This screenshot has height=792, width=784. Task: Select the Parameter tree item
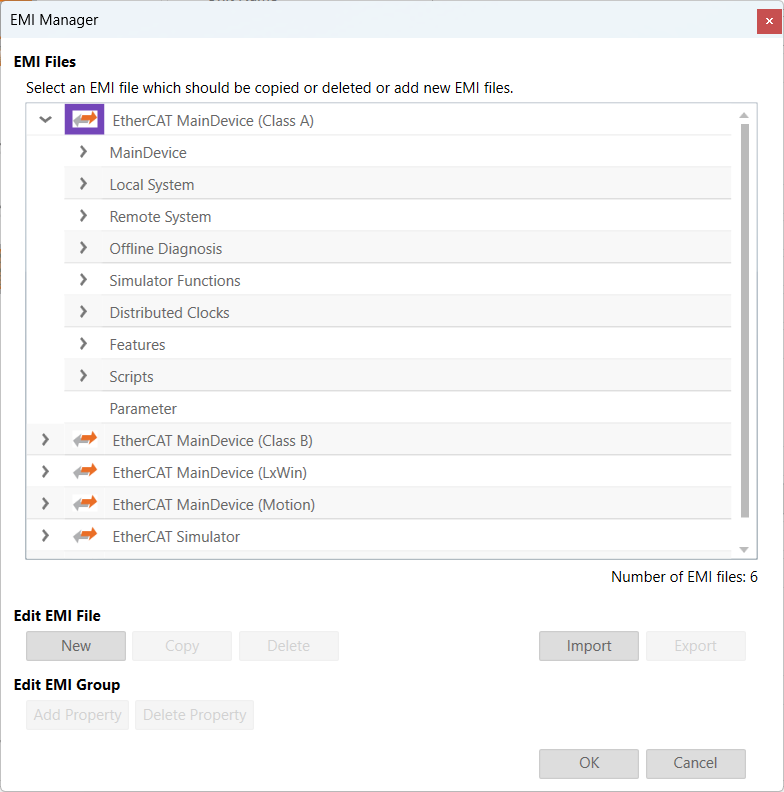tap(143, 408)
